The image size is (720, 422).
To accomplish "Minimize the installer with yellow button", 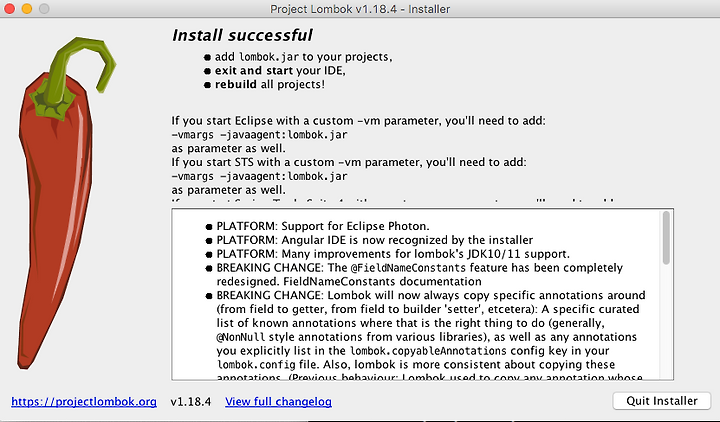I will coord(27,9).
